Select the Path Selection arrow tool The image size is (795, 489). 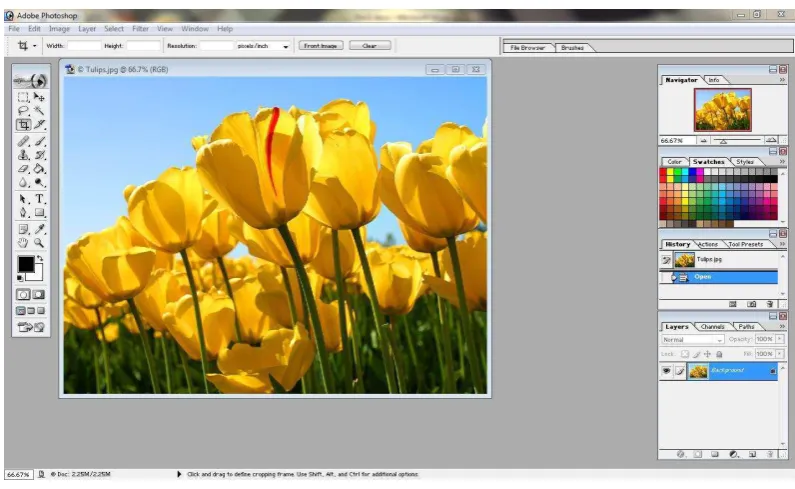coord(23,199)
